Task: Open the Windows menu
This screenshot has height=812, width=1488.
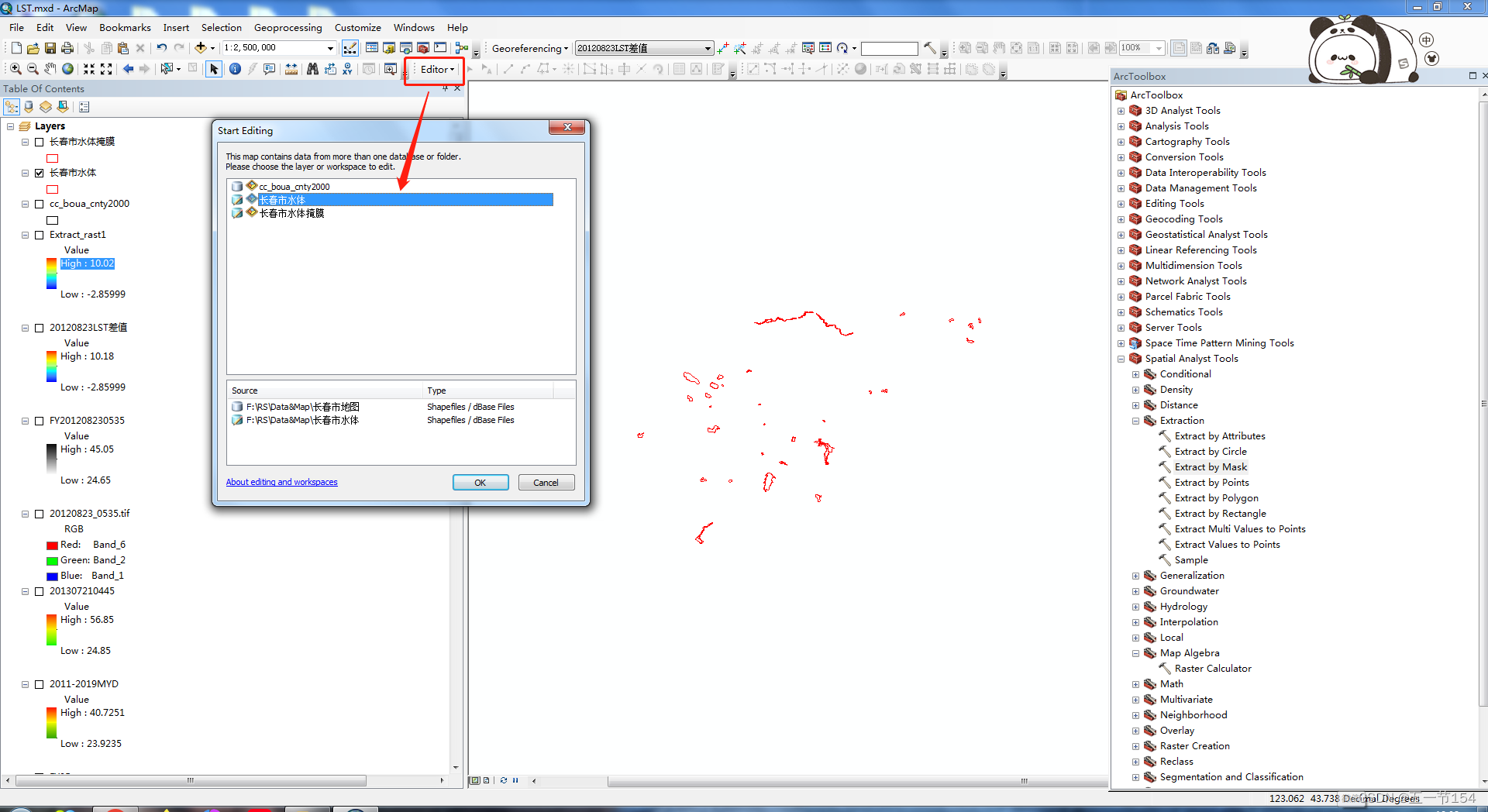Action: point(413,27)
